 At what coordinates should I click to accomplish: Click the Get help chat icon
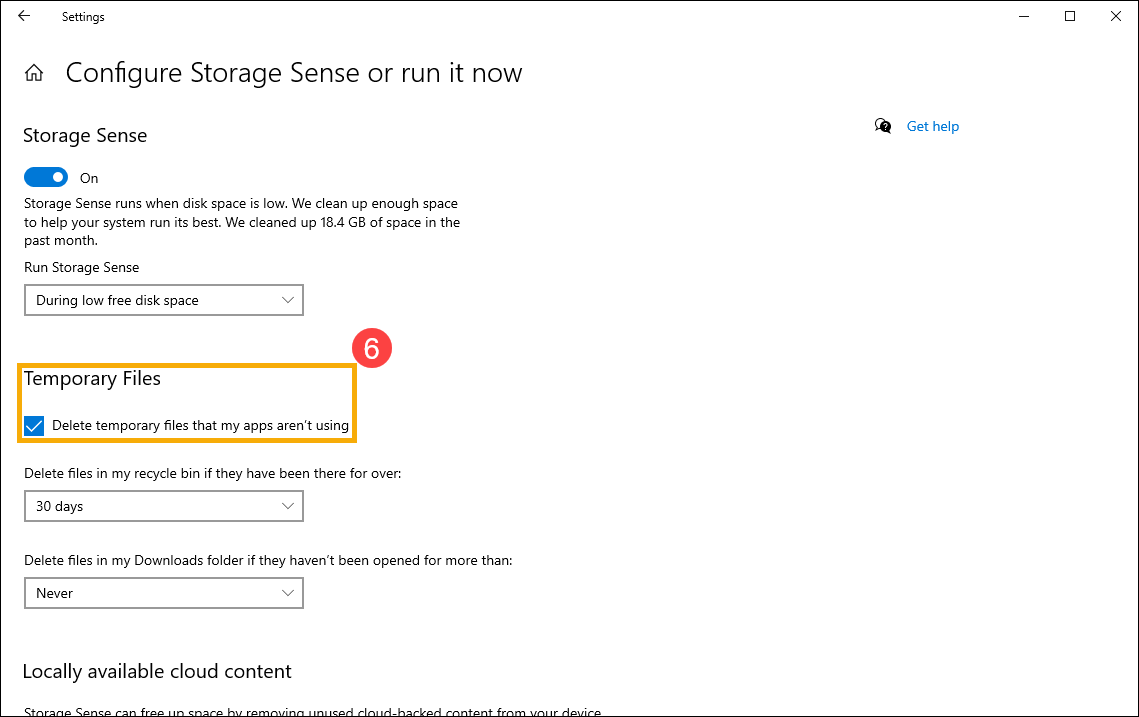click(x=883, y=126)
